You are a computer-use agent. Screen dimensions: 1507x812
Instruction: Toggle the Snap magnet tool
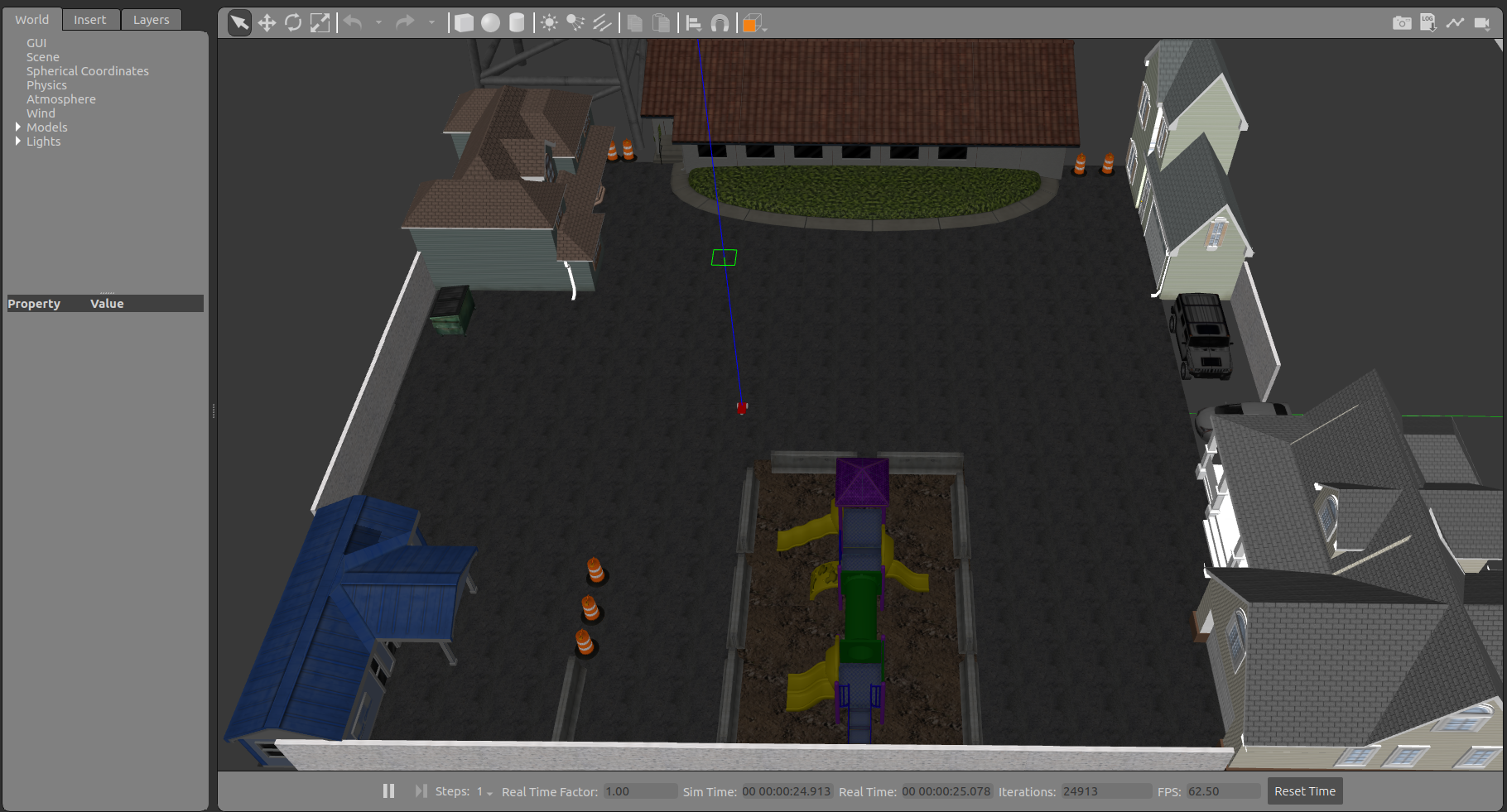[x=720, y=23]
